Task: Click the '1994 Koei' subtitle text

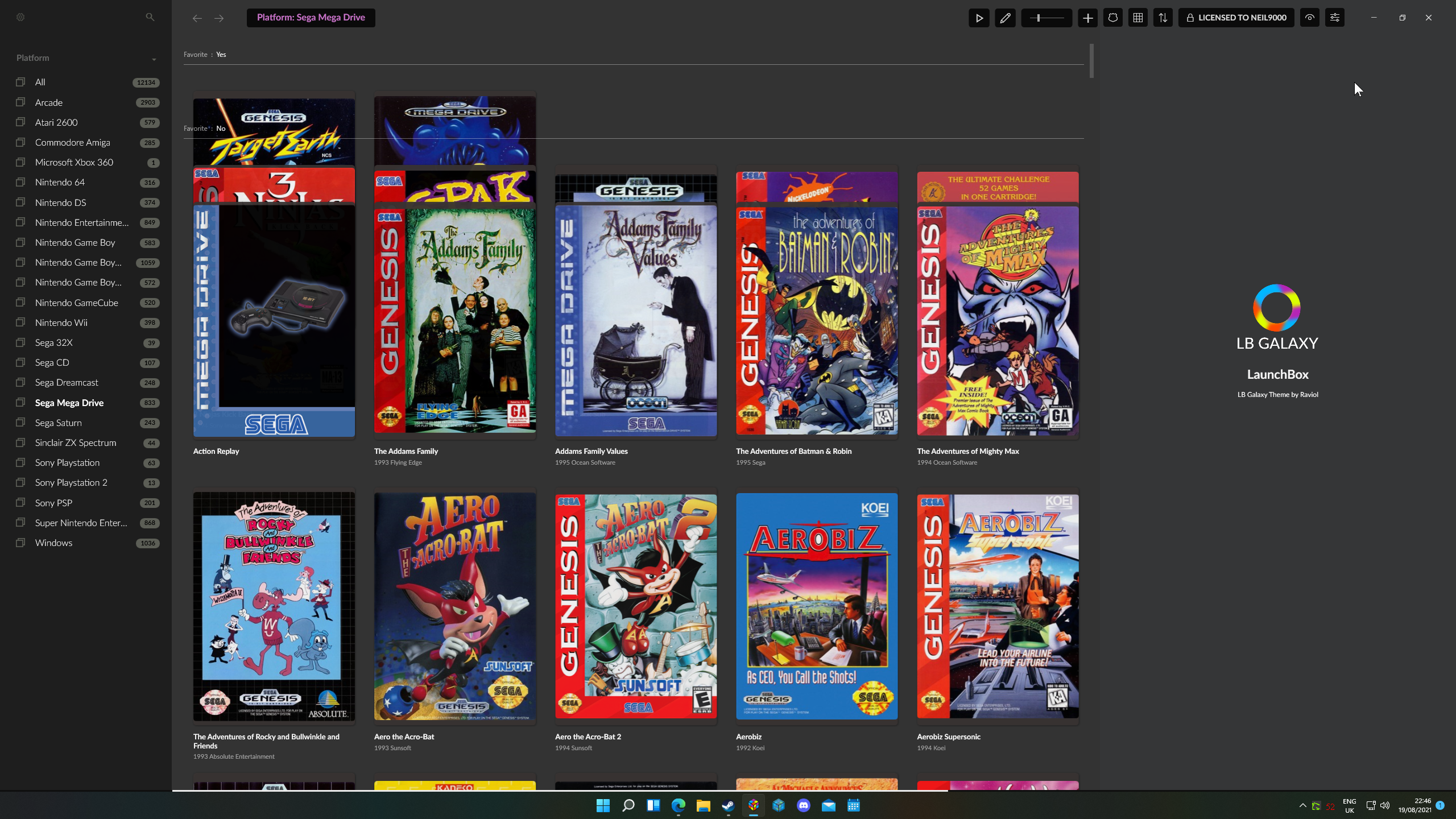Action: click(x=930, y=748)
